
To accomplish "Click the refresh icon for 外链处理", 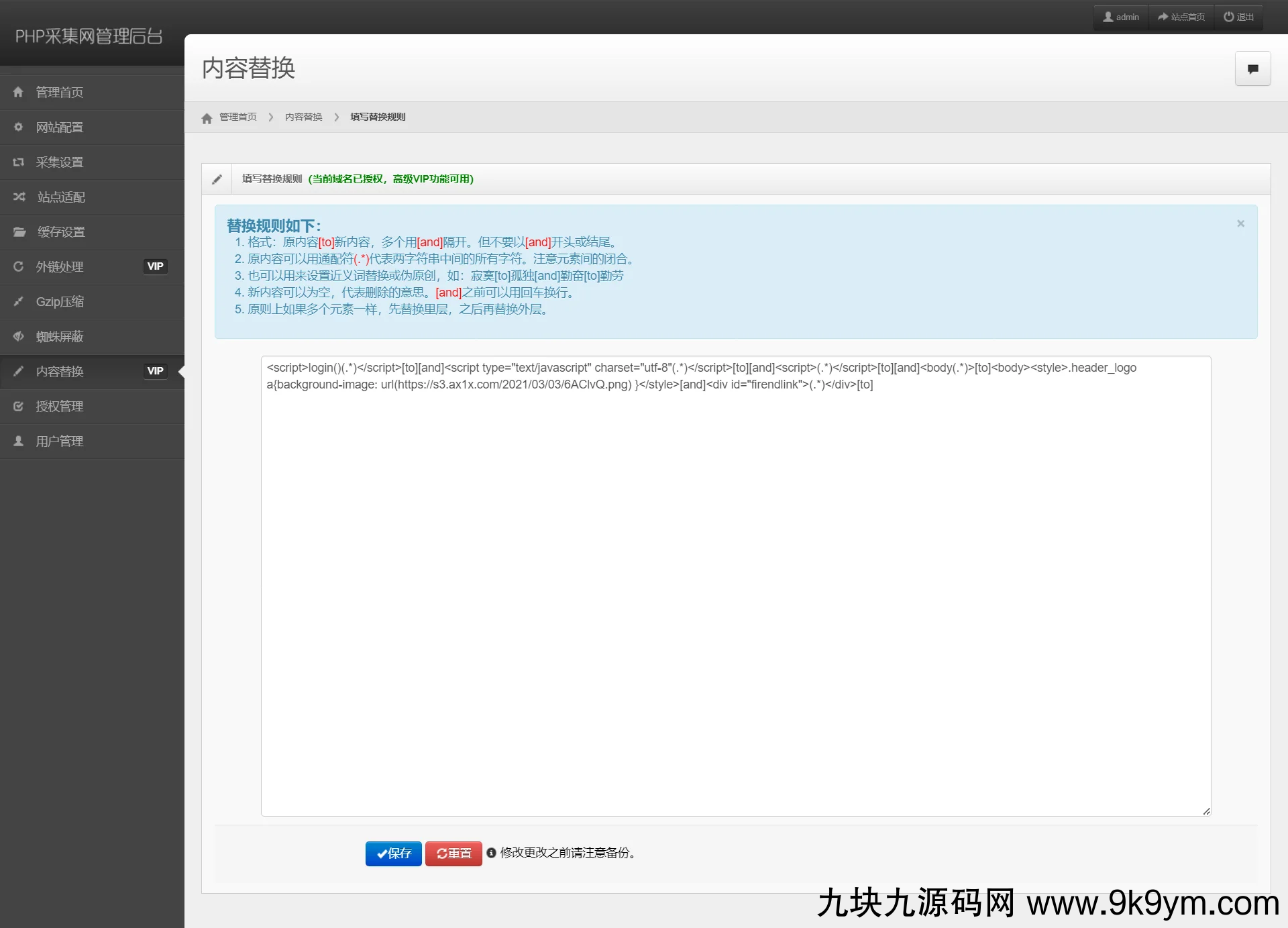I will [18, 266].
